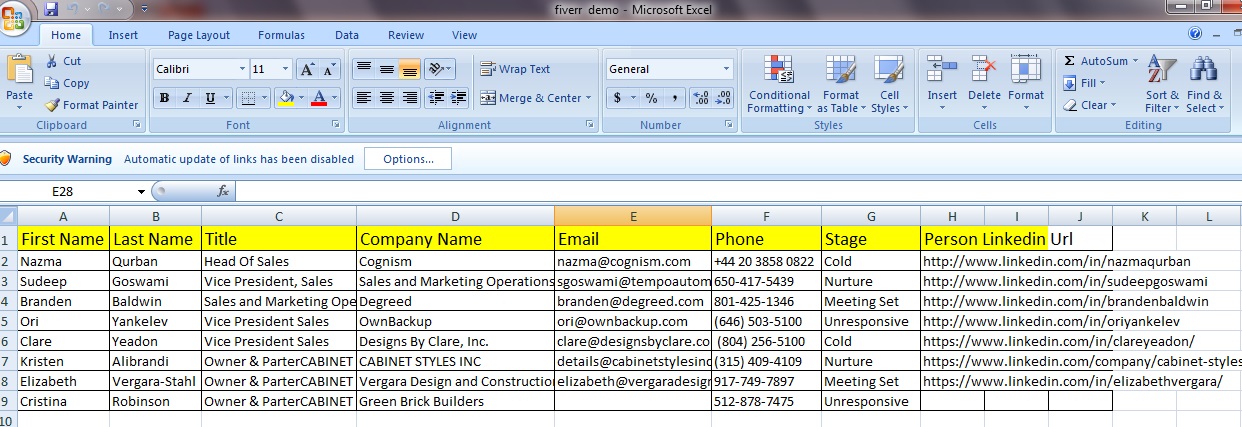The image size is (1242, 427).
Task: Click the Format Painter brush icon
Action: click(x=53, y=105)
